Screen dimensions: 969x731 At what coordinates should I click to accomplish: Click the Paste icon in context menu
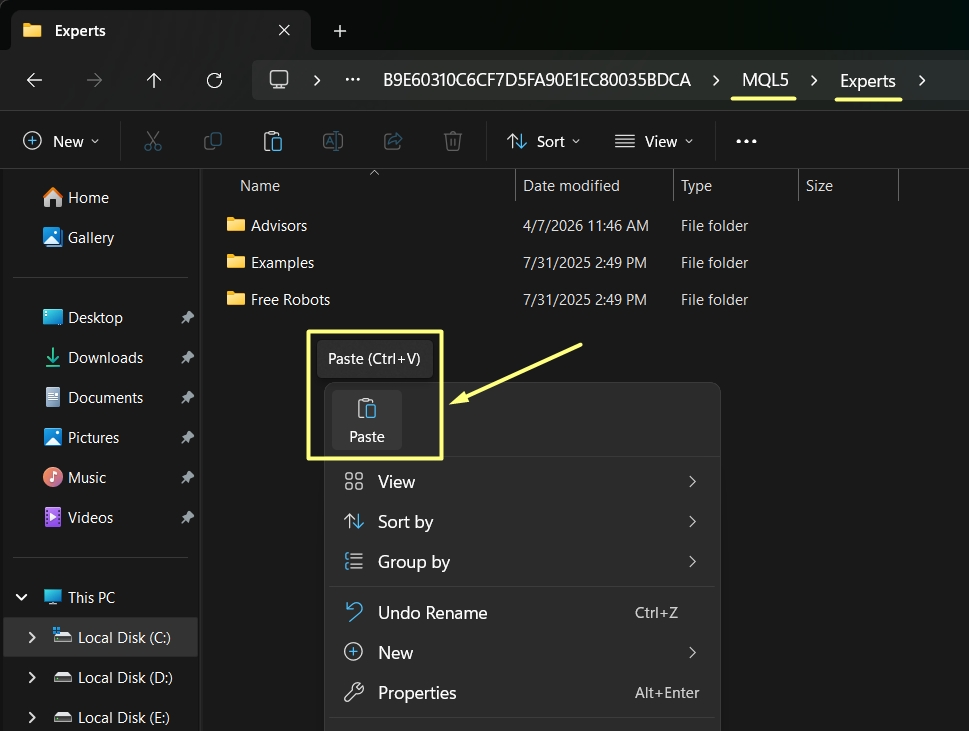[367, 419]
